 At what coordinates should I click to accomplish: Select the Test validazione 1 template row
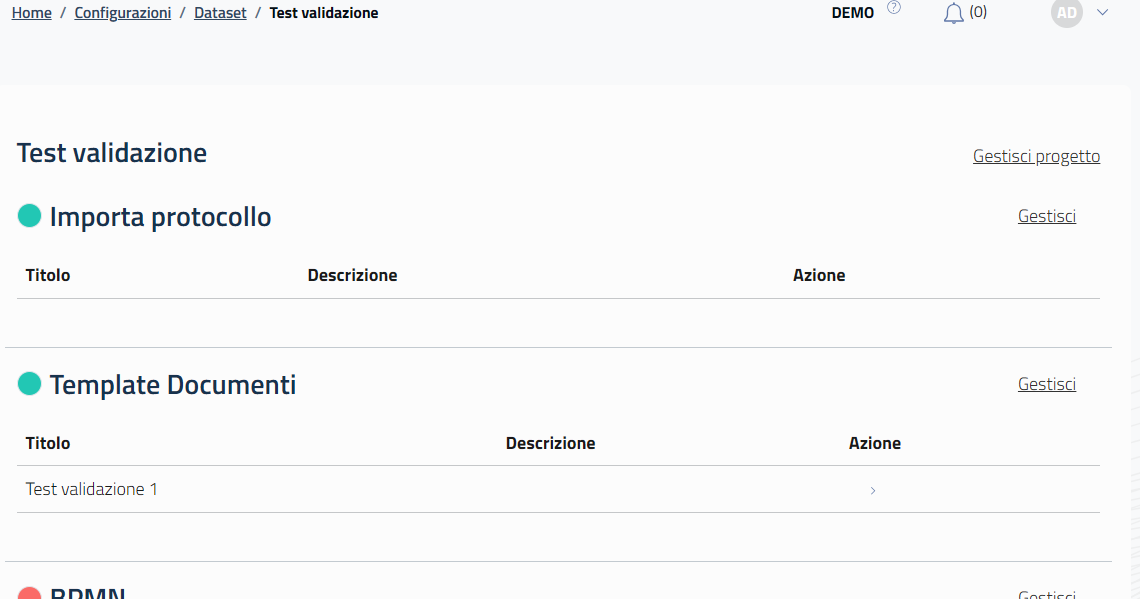(91, 489)
